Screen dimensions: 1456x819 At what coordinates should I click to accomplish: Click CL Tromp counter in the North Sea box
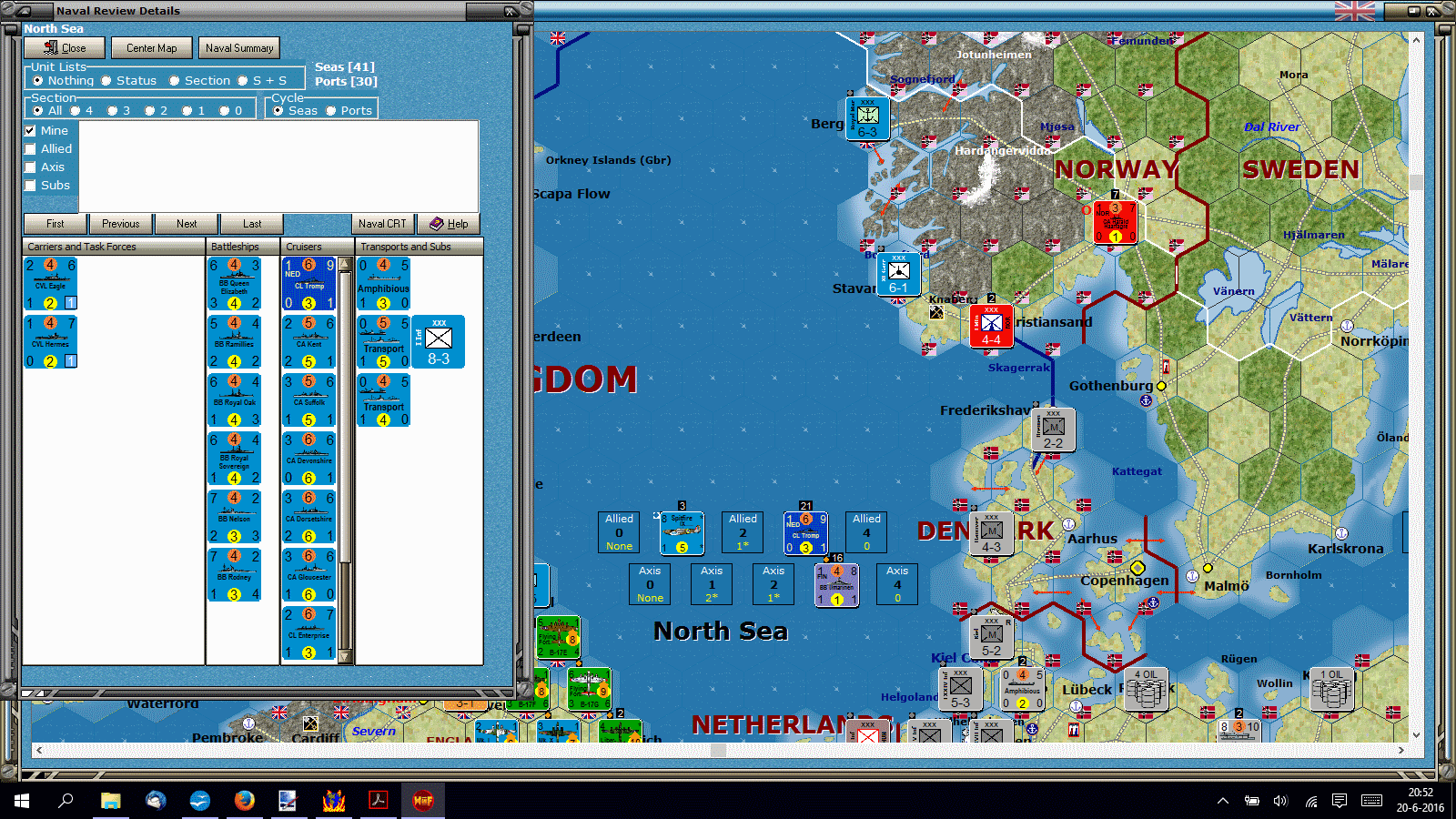click(x=805, y=533)
